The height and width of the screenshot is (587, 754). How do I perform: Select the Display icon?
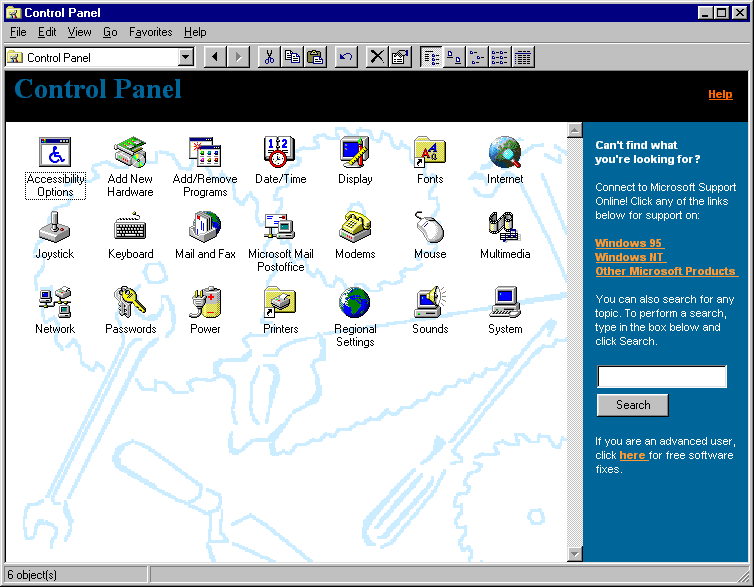pos(355,152)
